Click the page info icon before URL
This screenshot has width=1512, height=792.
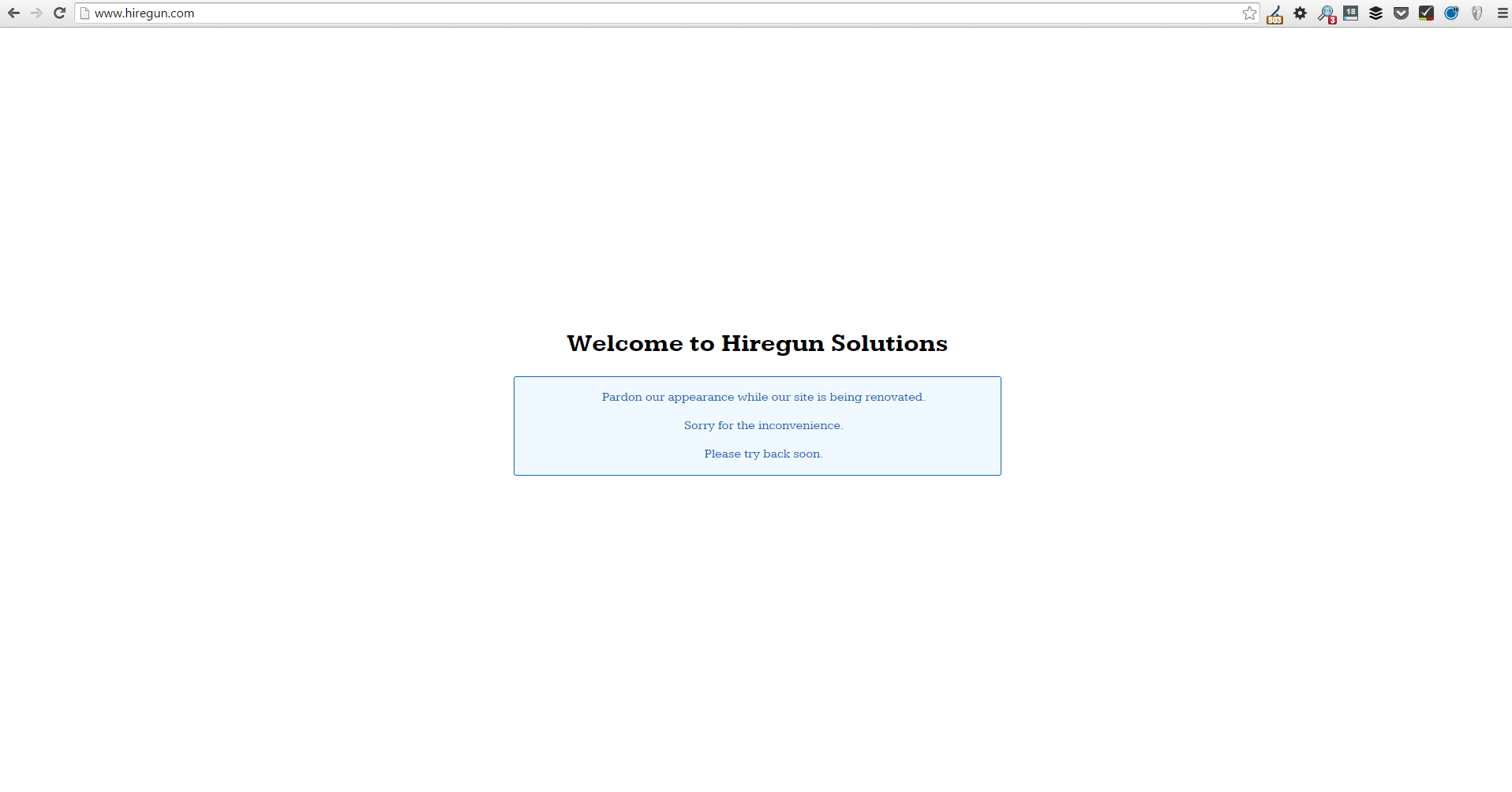[x=85, y=13]
